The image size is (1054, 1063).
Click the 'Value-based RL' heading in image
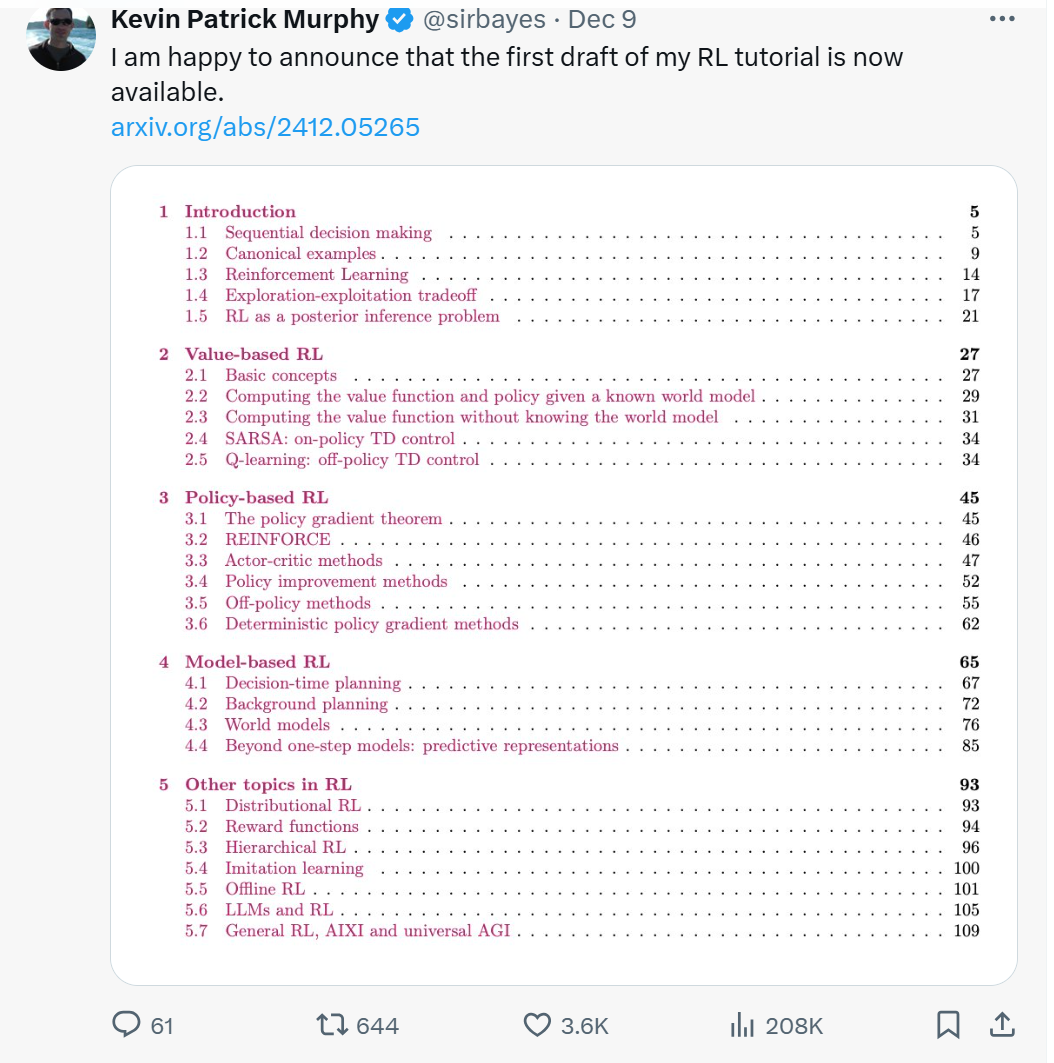coord(254,355)
